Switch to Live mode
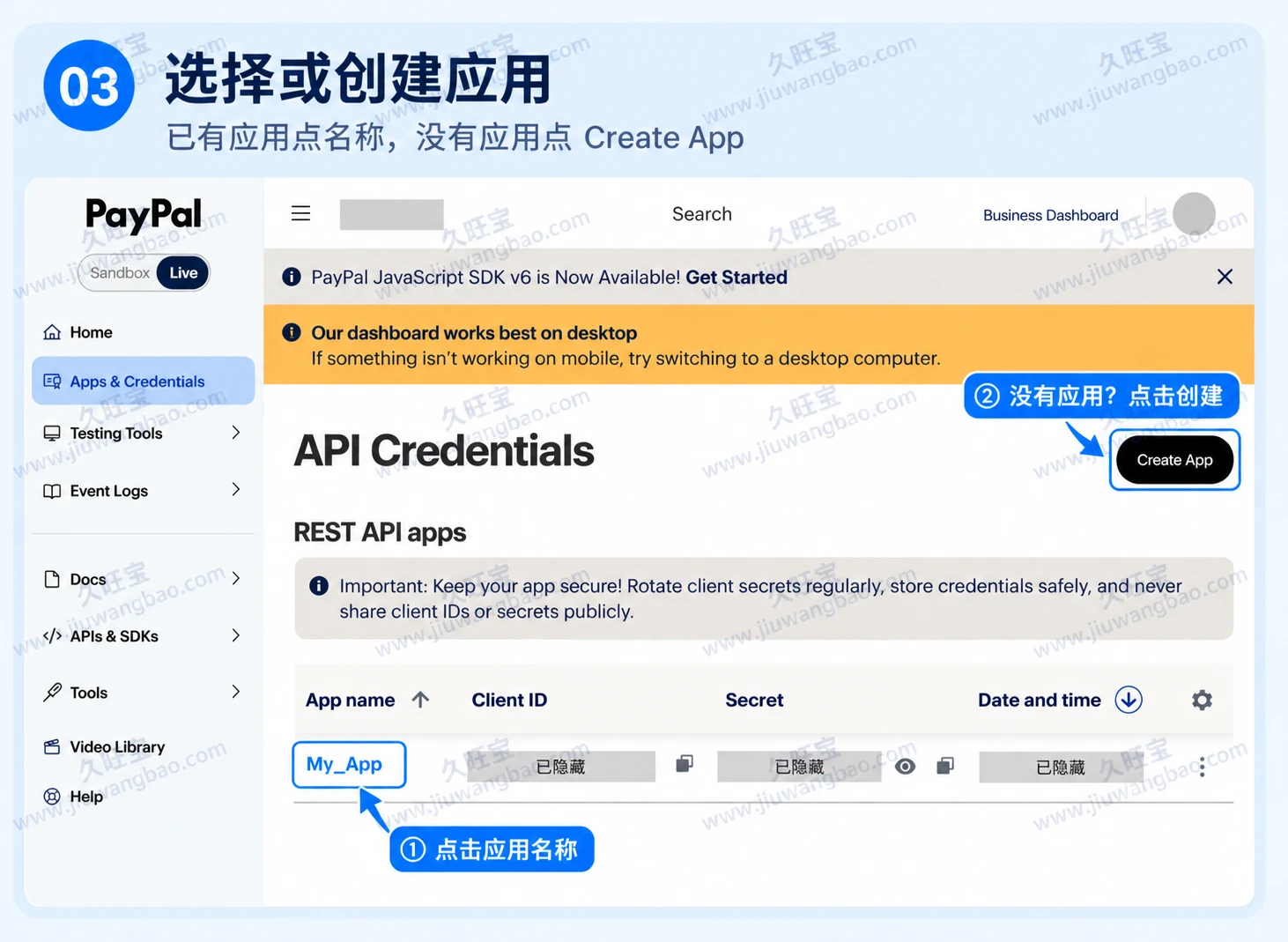This screenshot has width=1288, height=942. (183, 273)
